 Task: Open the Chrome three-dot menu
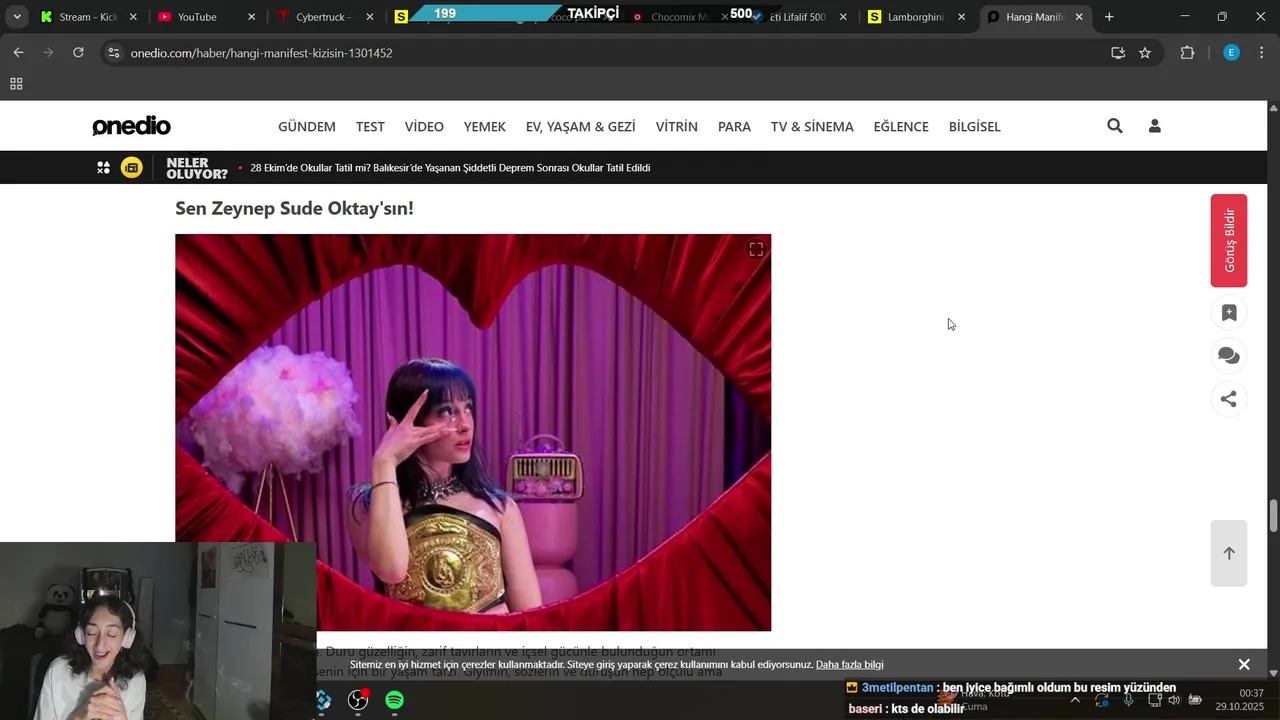click(1262, 53)
